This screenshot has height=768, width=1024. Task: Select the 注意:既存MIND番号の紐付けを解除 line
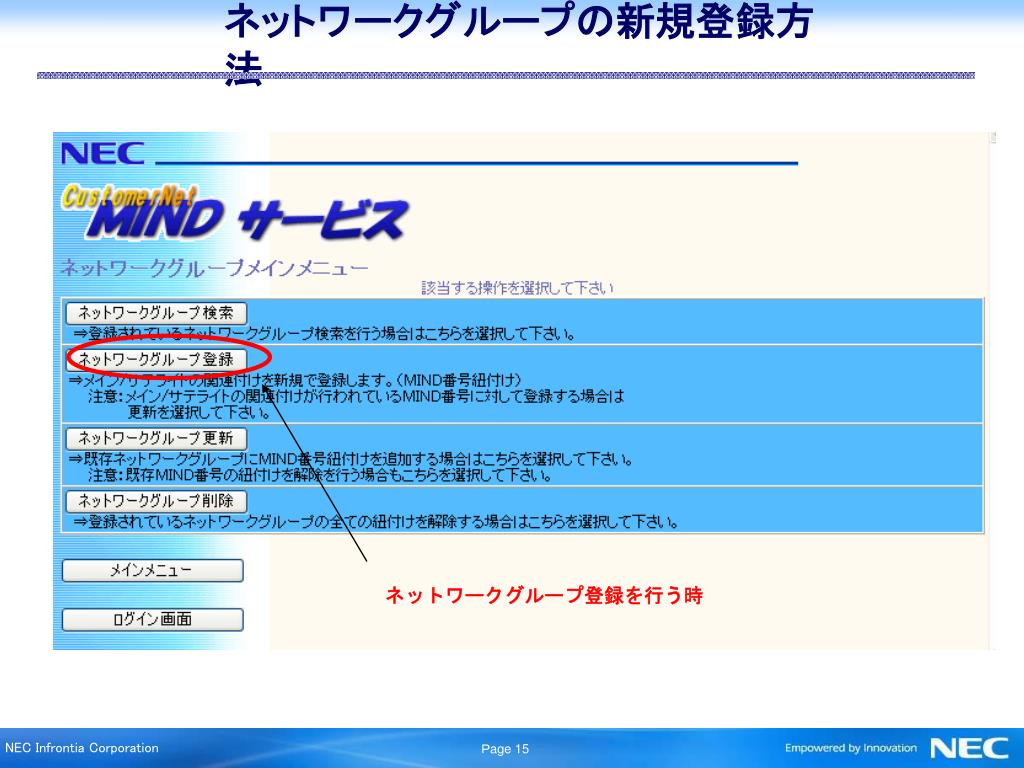point(321,475)
